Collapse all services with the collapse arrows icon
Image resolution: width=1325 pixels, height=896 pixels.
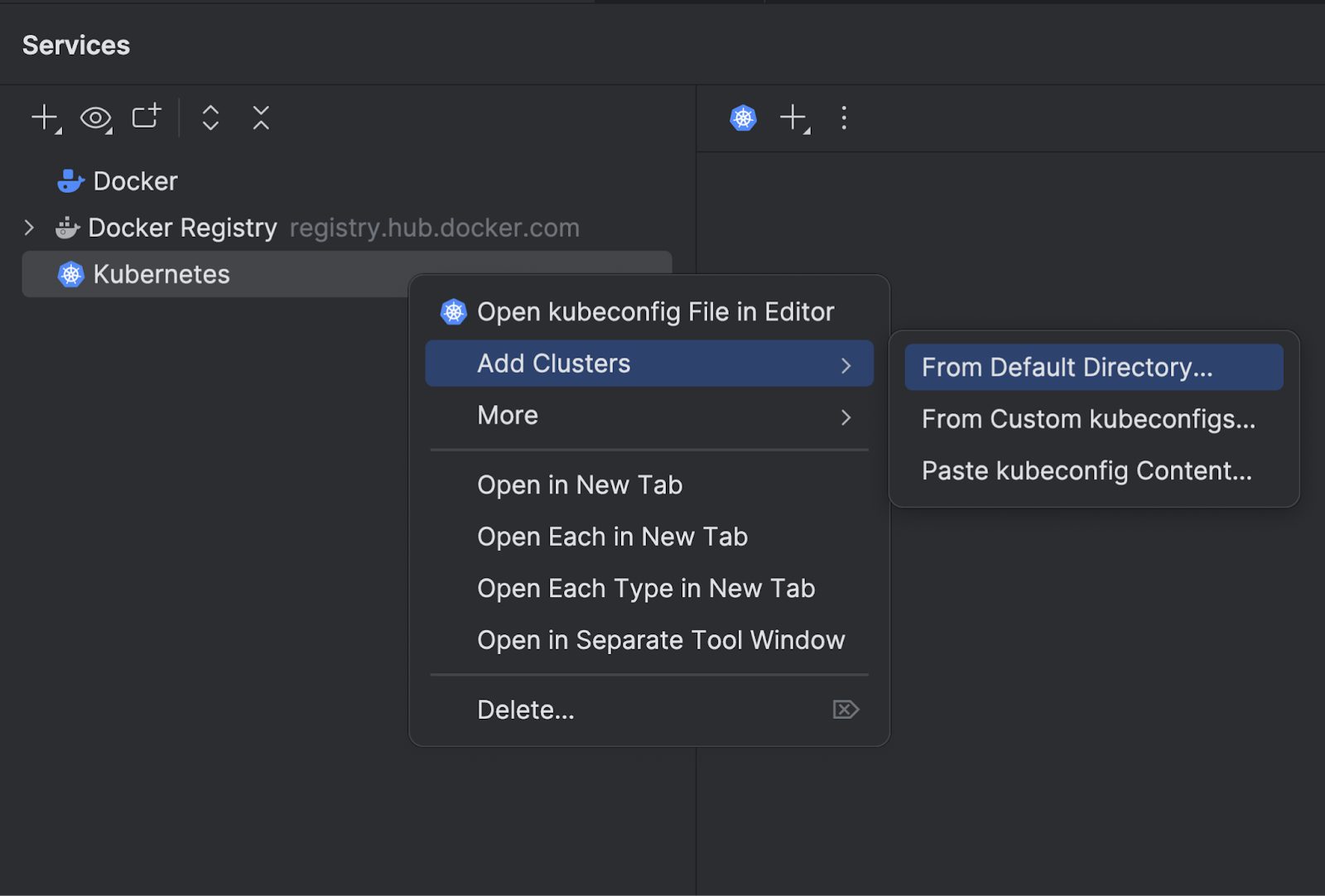coord(261,118)
